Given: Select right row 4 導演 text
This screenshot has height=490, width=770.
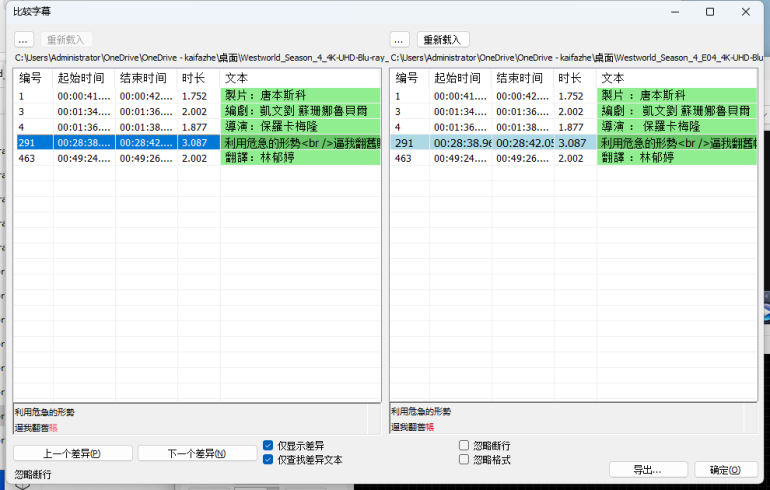Looking at the screenshot, I should click(x=677, y=127).
